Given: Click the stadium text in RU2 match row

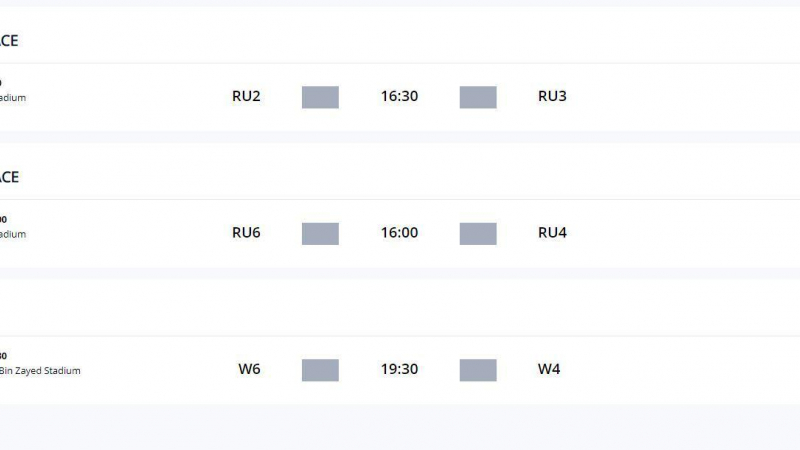Looking at the screenshot, I should click(13, 98).
